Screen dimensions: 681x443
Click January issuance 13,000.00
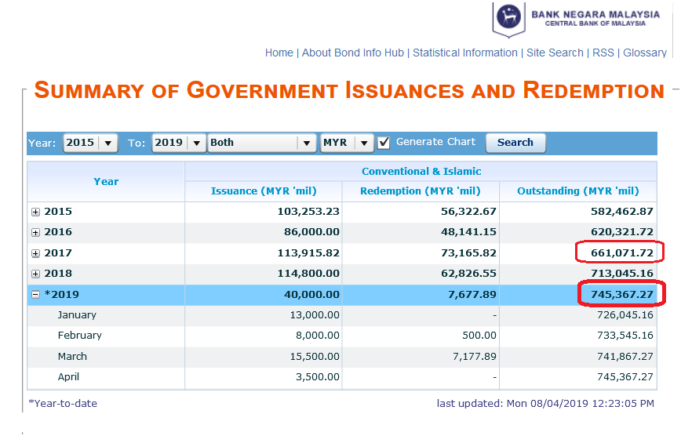pos(314,315)
